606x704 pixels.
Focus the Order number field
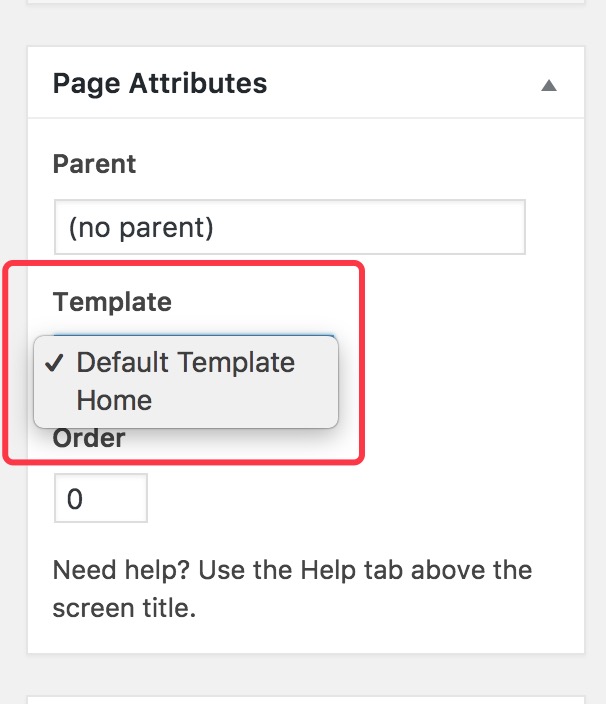(x=100, y=498)
